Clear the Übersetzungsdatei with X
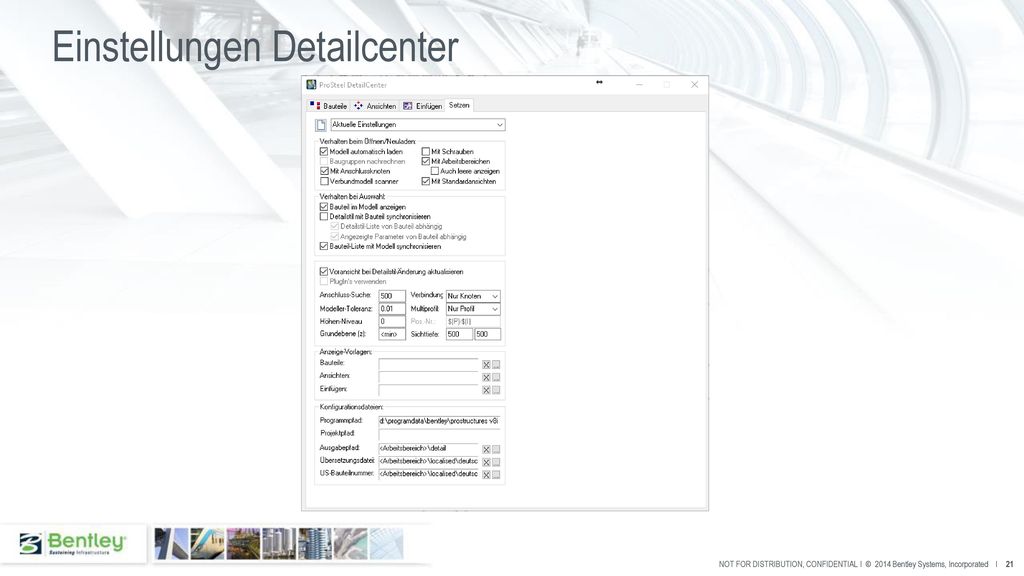The width and height of the screenshot is (1024, 576). (x=486, y=462)
